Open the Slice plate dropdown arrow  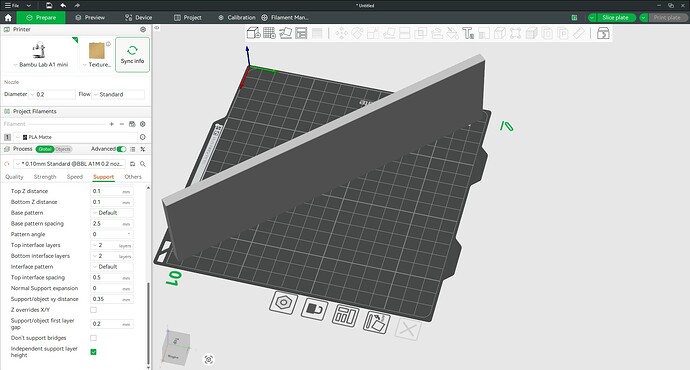click(x=592, y=18)
